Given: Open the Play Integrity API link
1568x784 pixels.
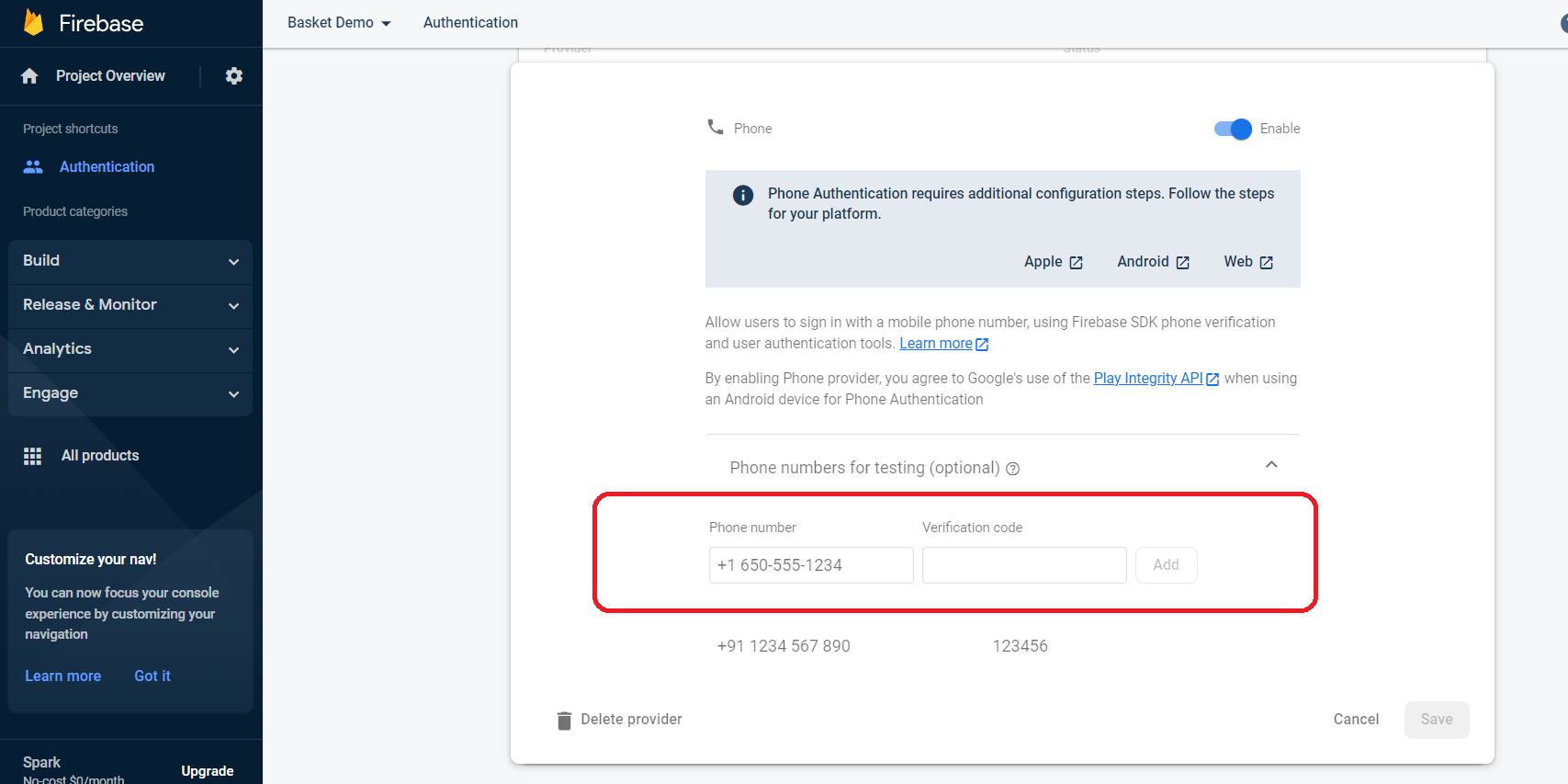Looking at the screenshot, I should [x=1148, y=379].
